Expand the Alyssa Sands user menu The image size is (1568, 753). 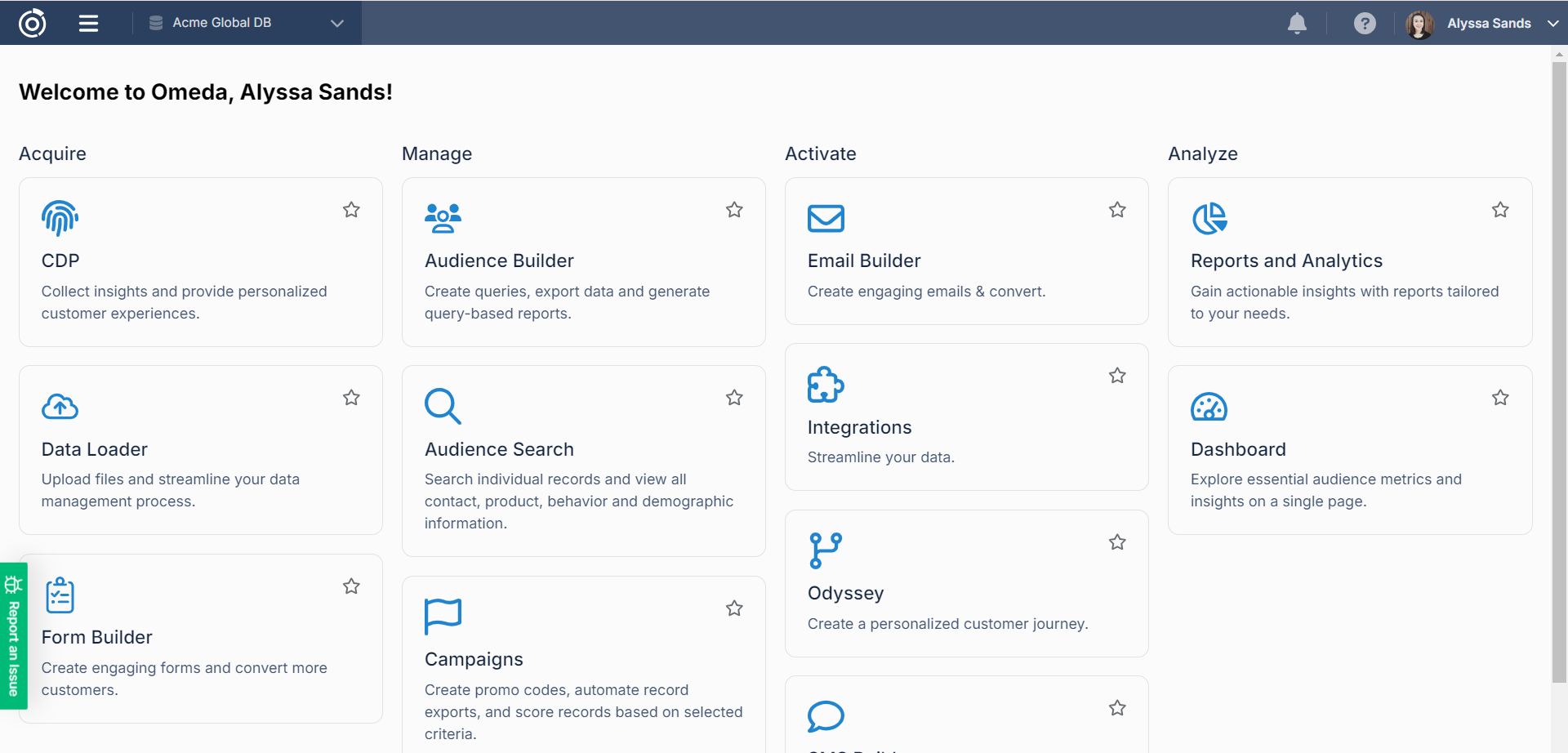(1552, 23)
